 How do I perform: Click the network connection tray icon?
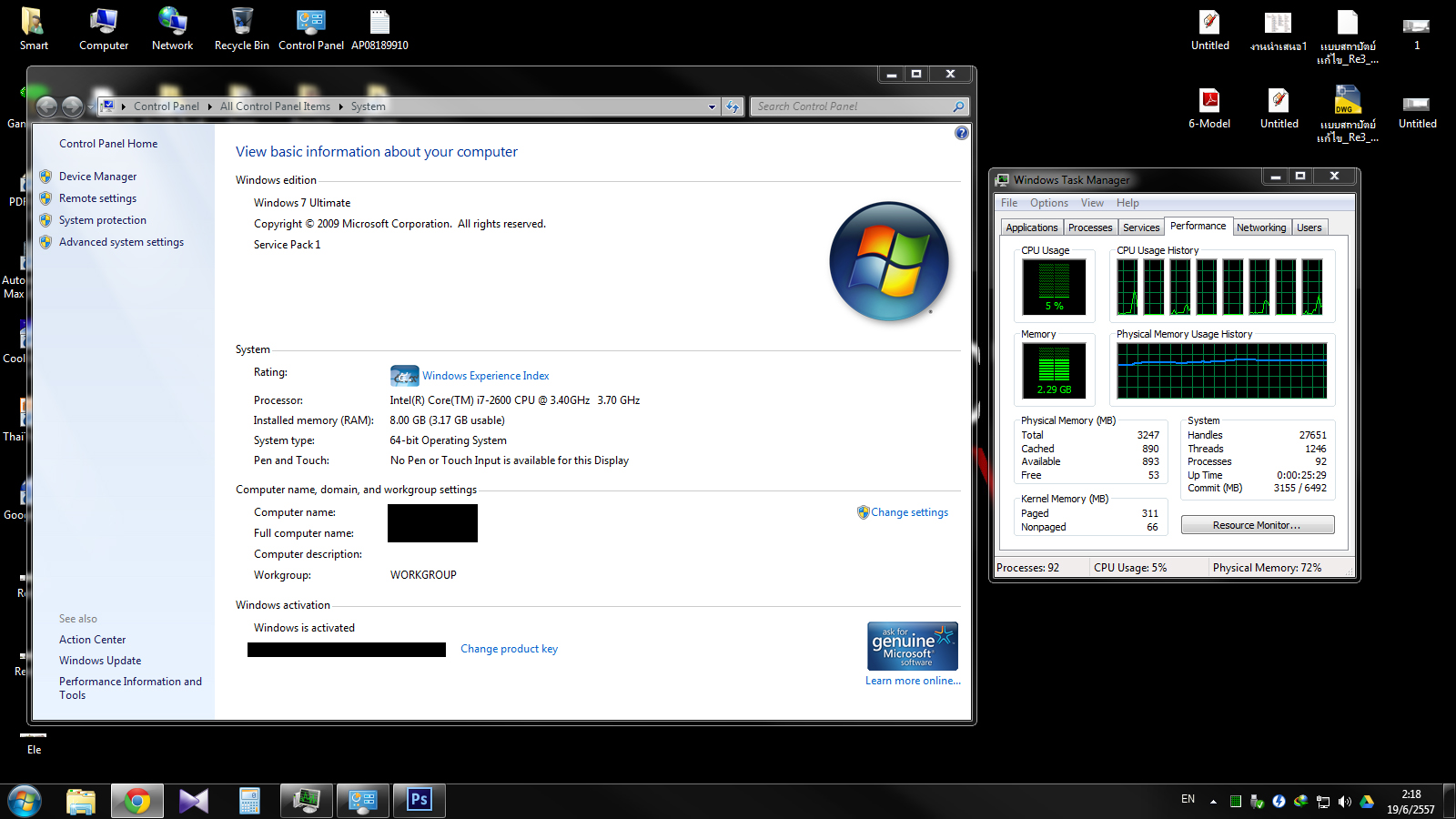pyautogui.click(x=1323, y=802)
